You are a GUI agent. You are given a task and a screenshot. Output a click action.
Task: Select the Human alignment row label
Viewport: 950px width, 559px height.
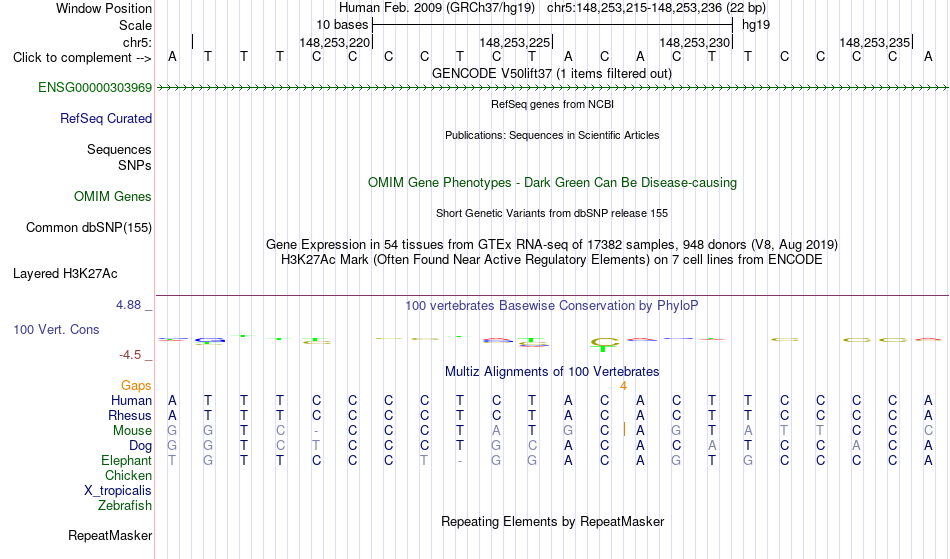[x=131, y=401]
